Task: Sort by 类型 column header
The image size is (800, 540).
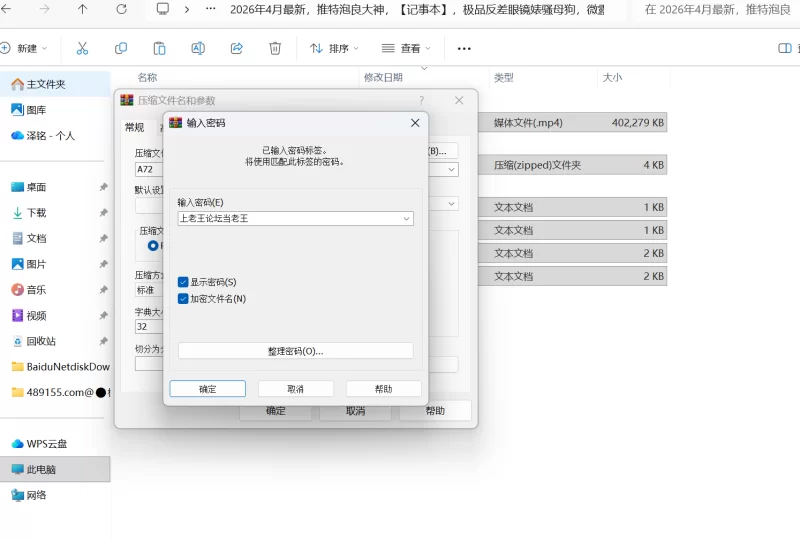Action: pyautogui.click(x=504, y=78)
